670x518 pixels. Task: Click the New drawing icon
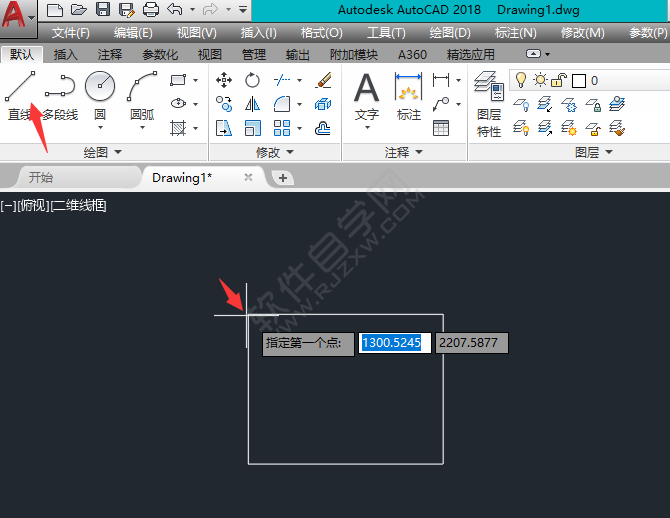pos(55,9)
